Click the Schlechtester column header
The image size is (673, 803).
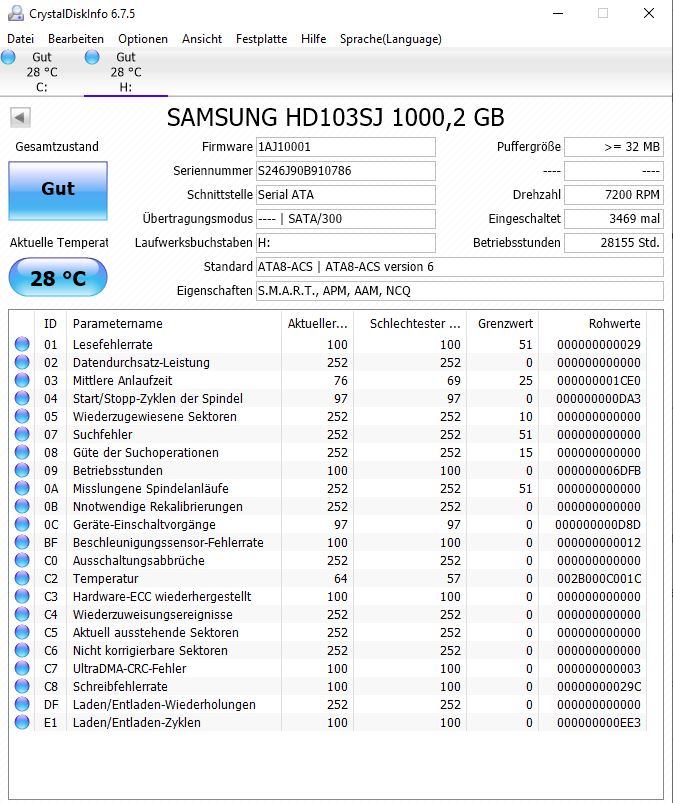(410, 324)
